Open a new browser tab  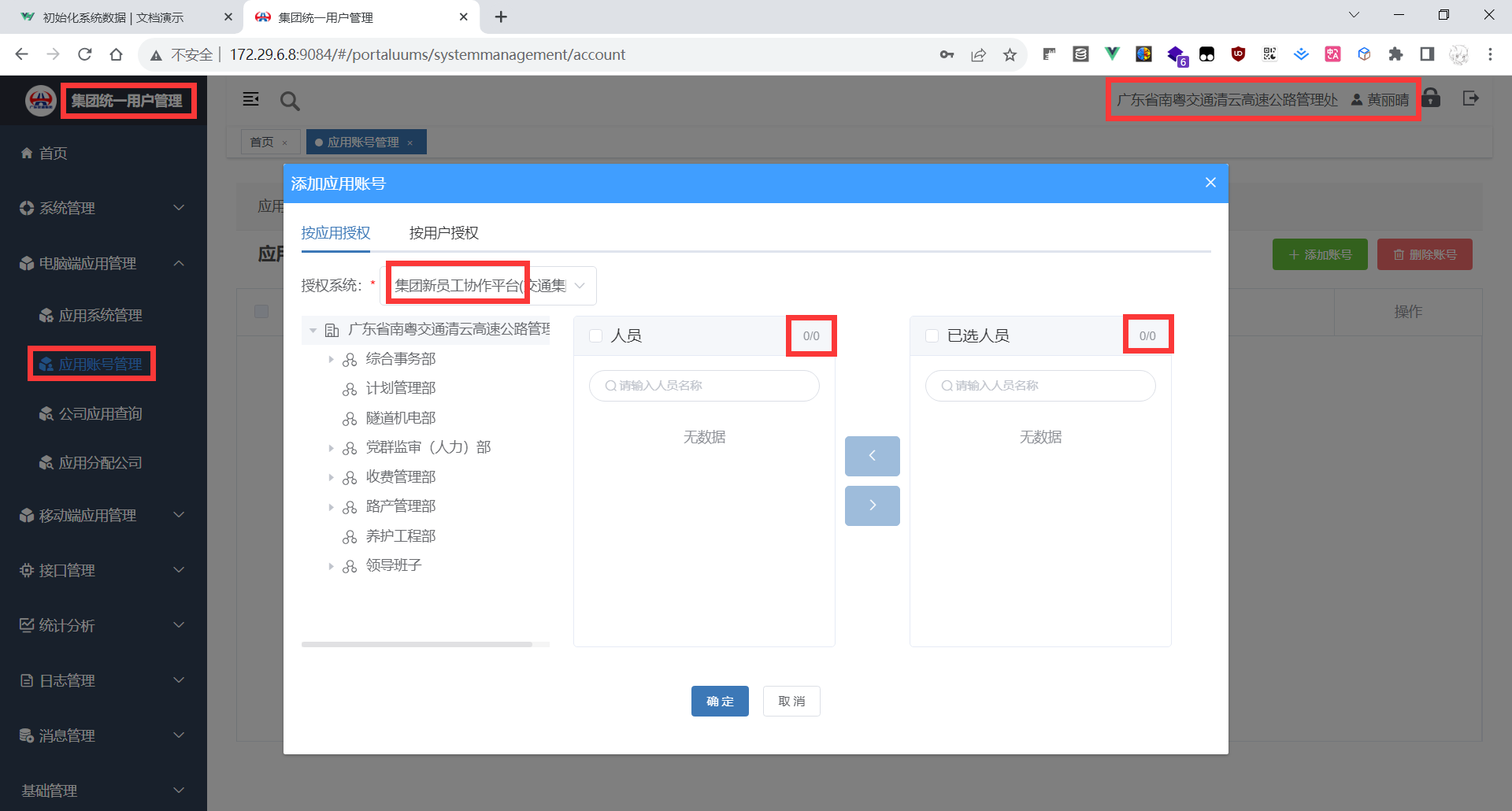pyautogui.click(x=501, y=17)
